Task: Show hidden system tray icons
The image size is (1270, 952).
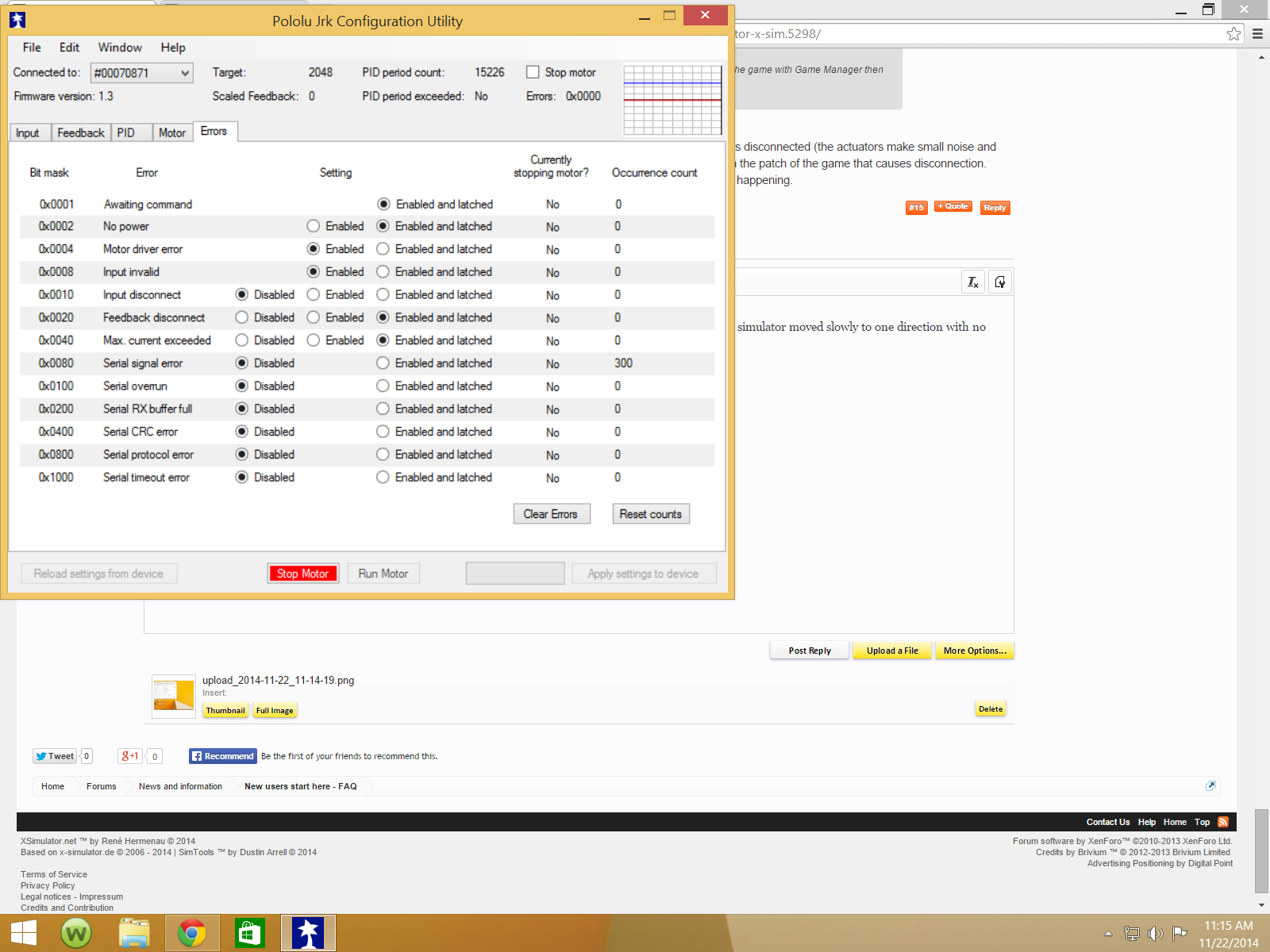Action: (1108, 934)
